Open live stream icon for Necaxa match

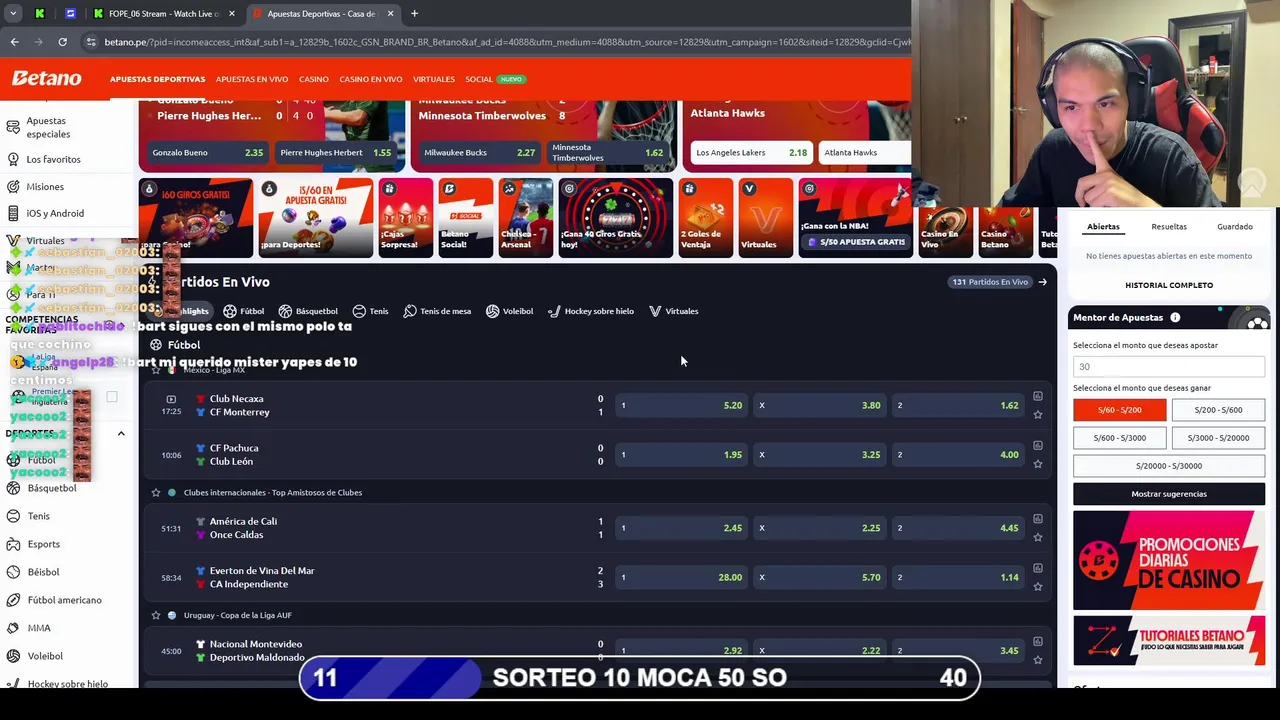pos(171,399)
